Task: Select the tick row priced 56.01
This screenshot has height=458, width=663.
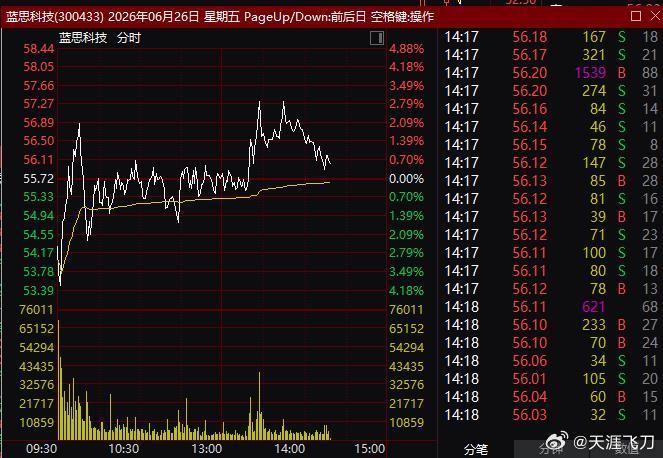Action: tap(551, 378)
